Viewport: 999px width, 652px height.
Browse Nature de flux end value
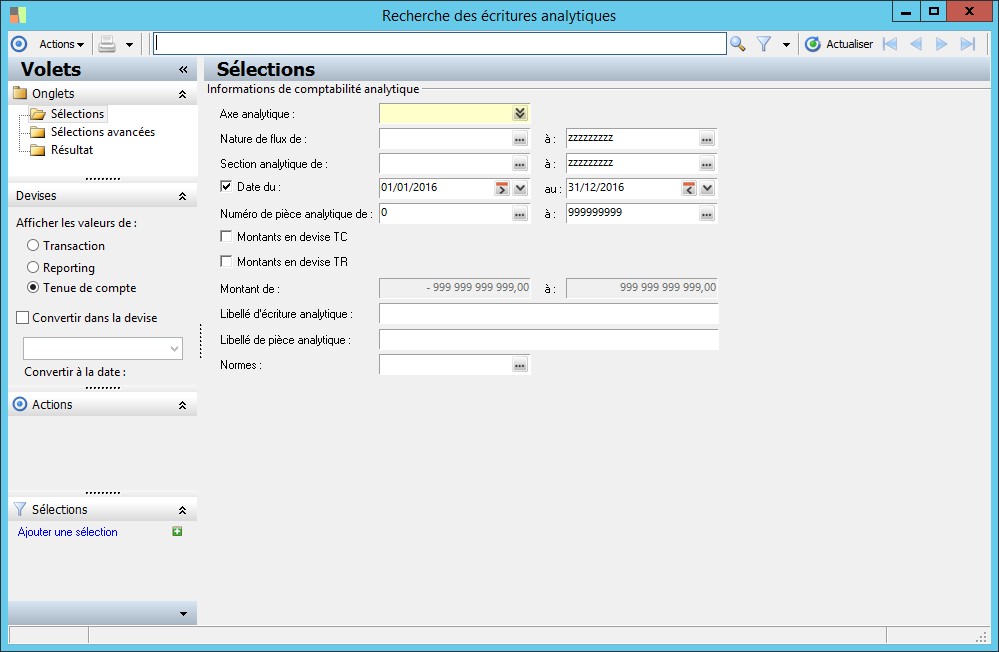coord(707,139)
